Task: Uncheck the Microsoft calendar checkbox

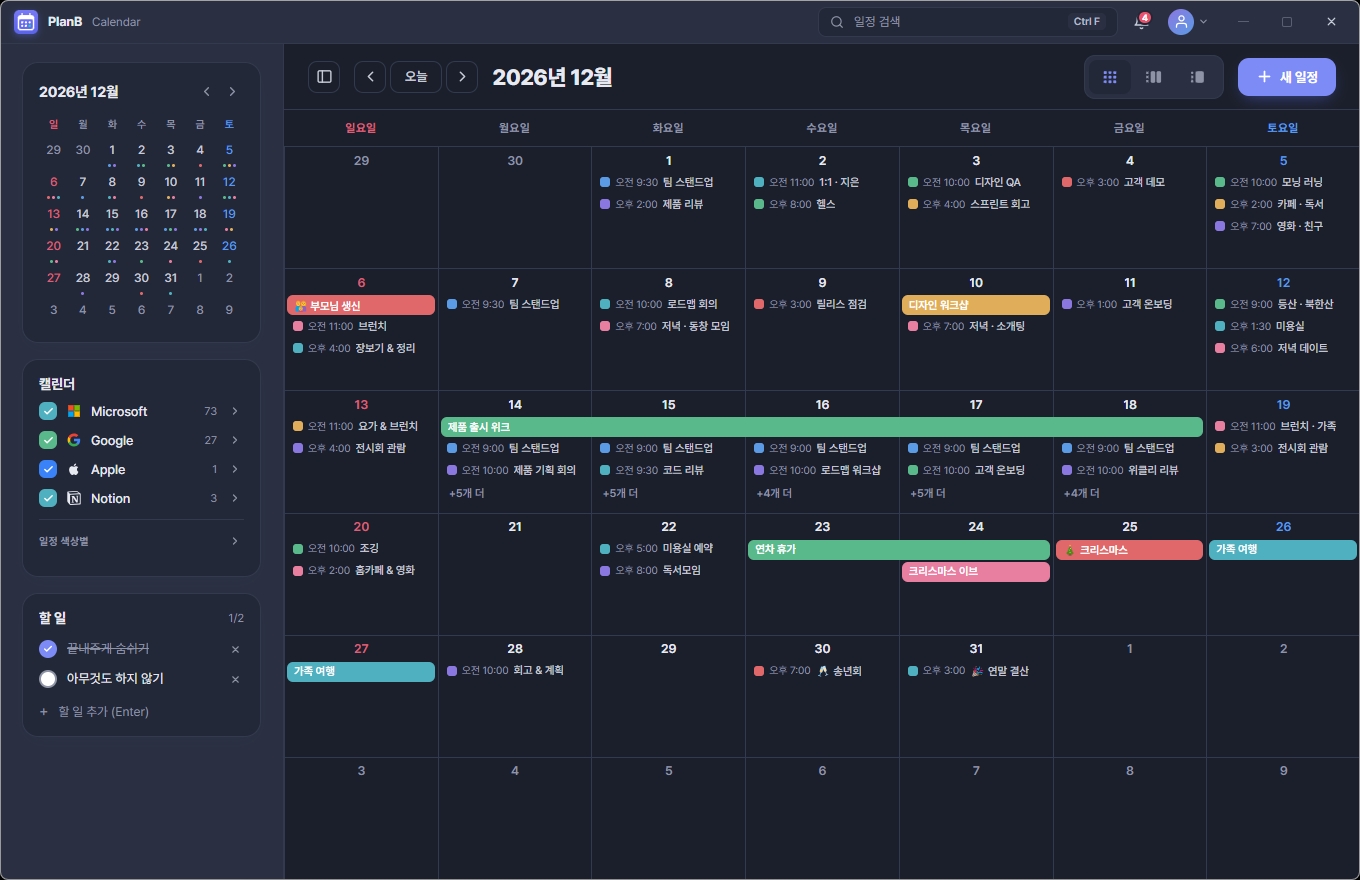Action: [x=47, y=411]
